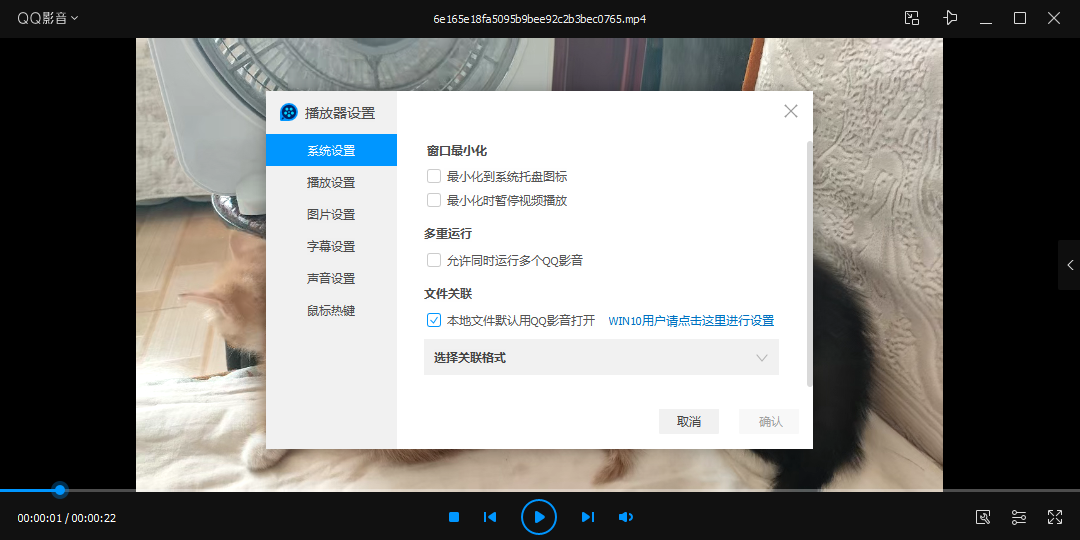Click the 窗口最小化 section heading
Image resolution: width=1080 pixels, height=540 pixels.
coord(457,151)
